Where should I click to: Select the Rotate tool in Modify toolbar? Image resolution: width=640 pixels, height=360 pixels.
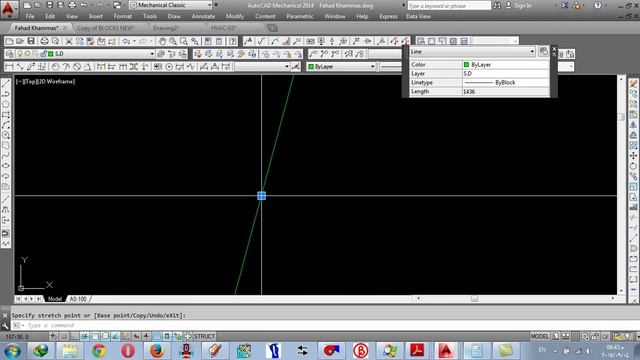click(633, 166)
